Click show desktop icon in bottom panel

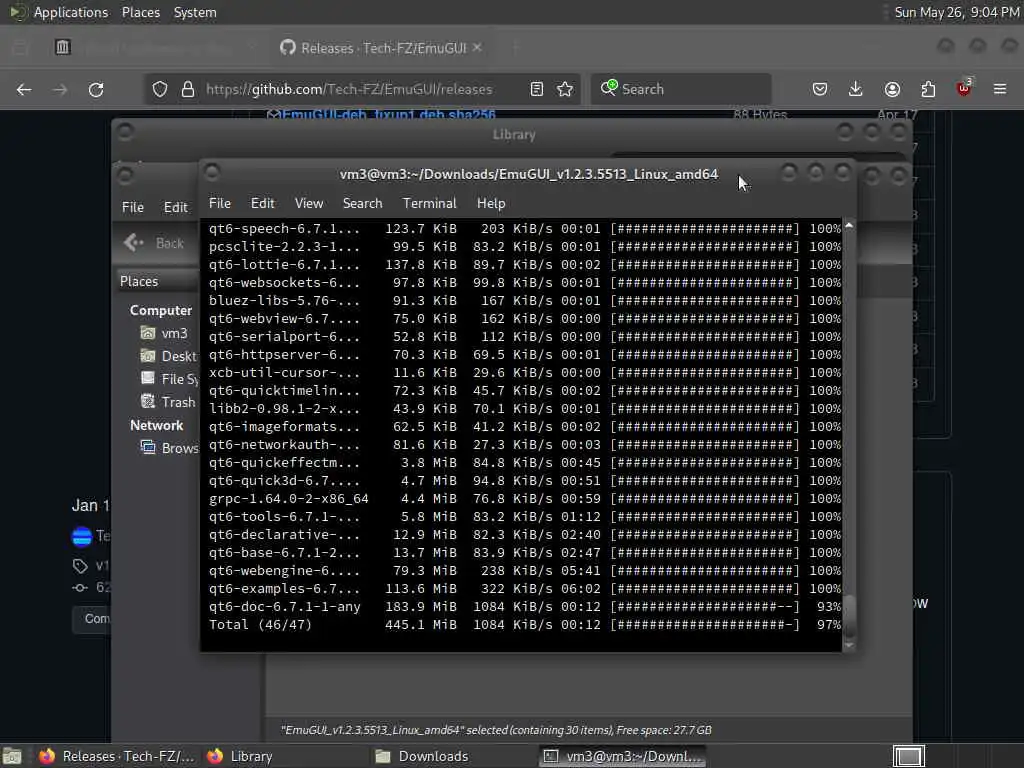tap(12, 756)
